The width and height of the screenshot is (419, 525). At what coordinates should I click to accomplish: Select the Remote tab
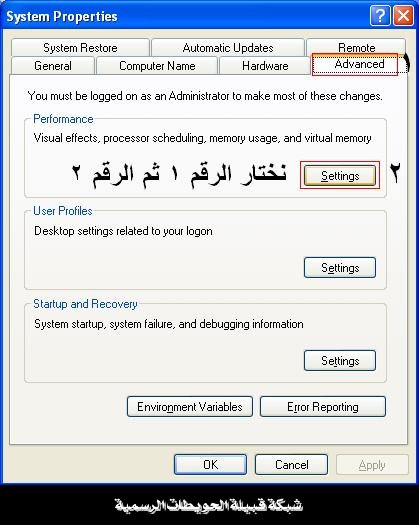[x=356, y=47]
